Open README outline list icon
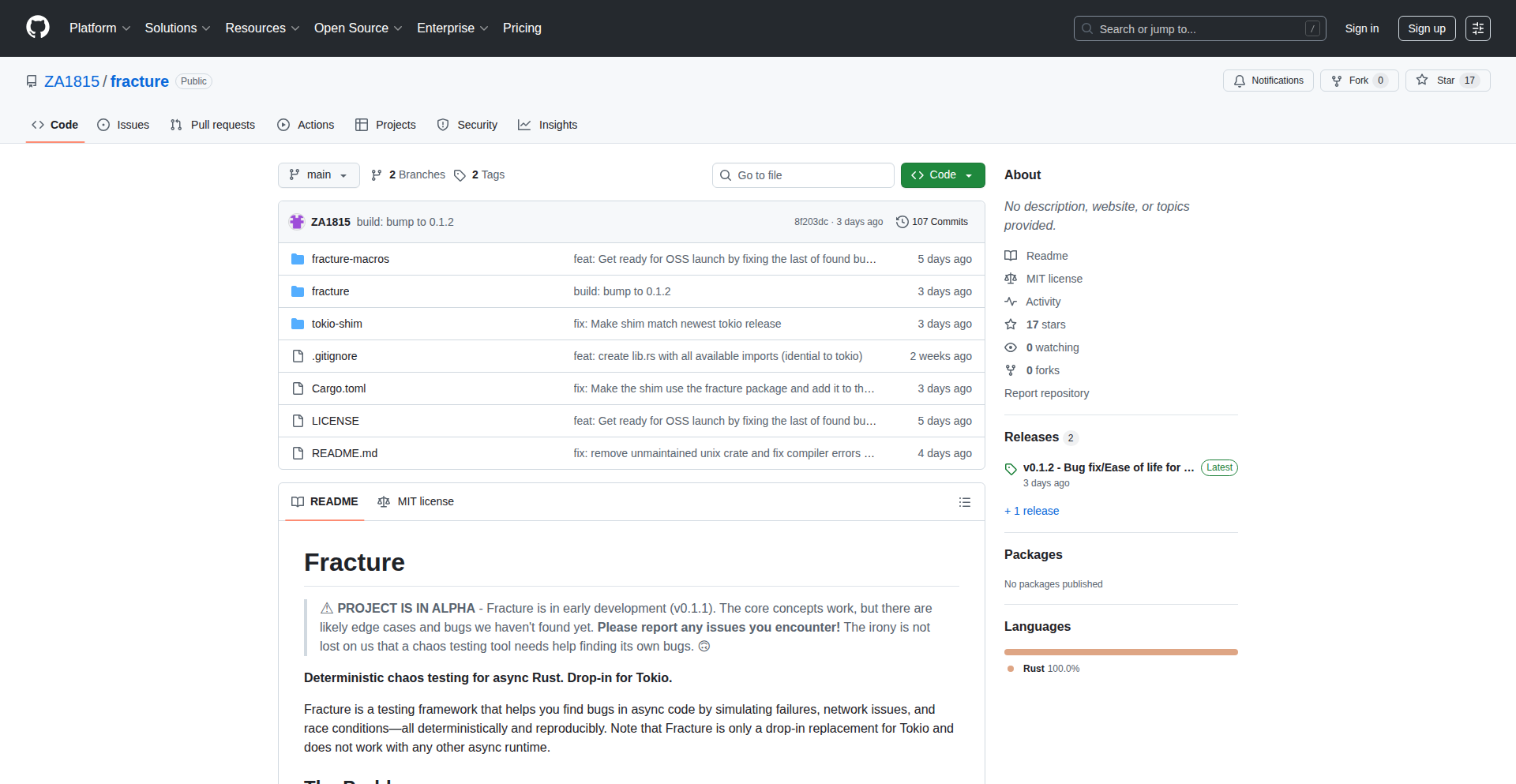This screenshot has width=1516, height=784. (964, 502)
